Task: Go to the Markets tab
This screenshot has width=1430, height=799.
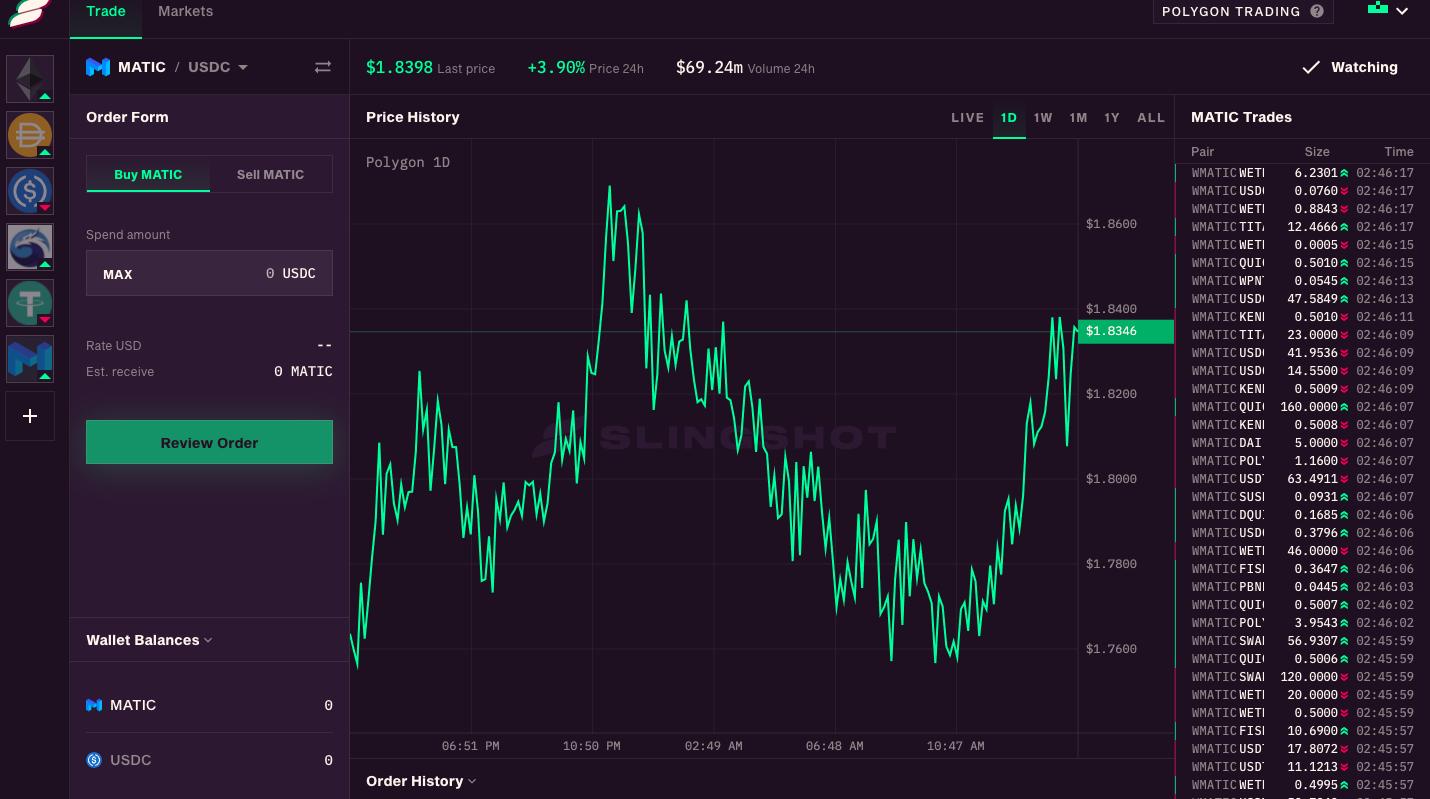Action: (x=185, y=12)
